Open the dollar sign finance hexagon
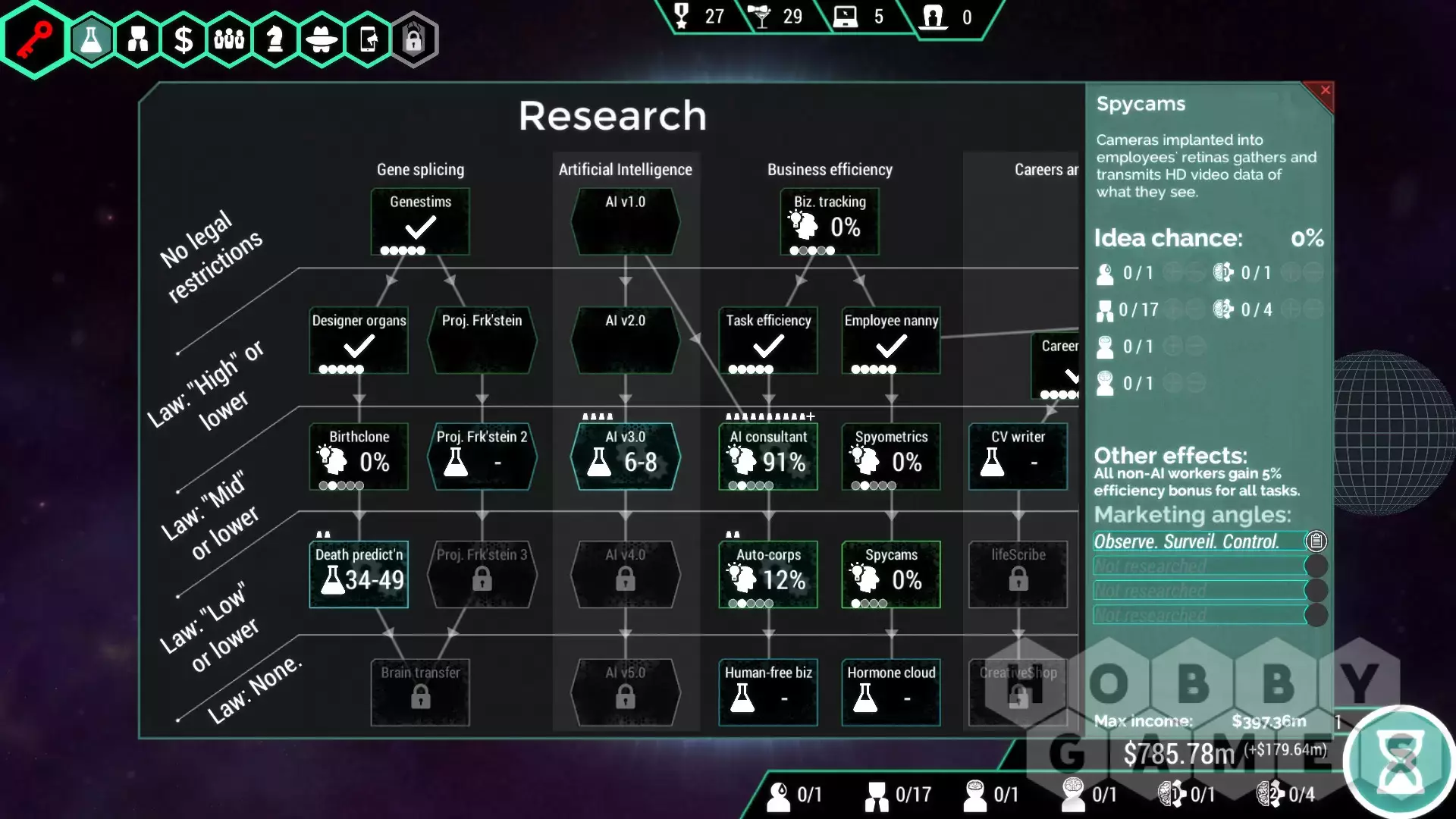The image size is (1456, 819). (x=183, y=39)
